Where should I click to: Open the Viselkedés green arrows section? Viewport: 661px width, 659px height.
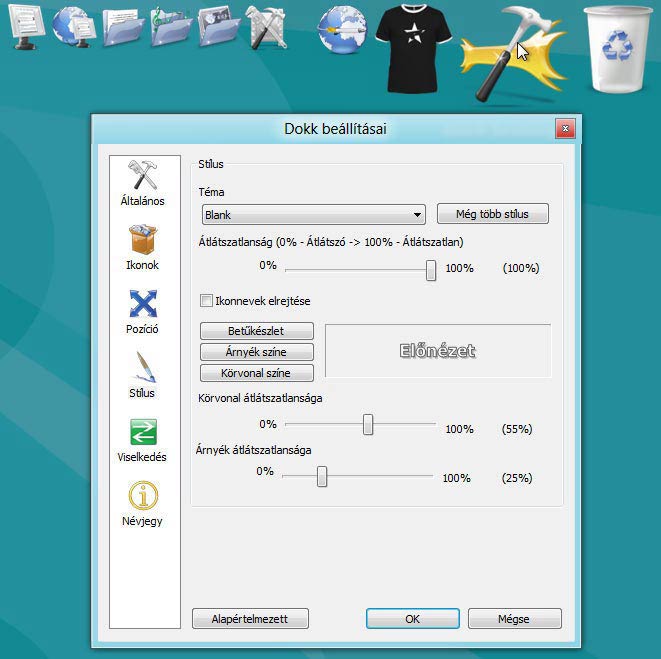pos(142,440)
